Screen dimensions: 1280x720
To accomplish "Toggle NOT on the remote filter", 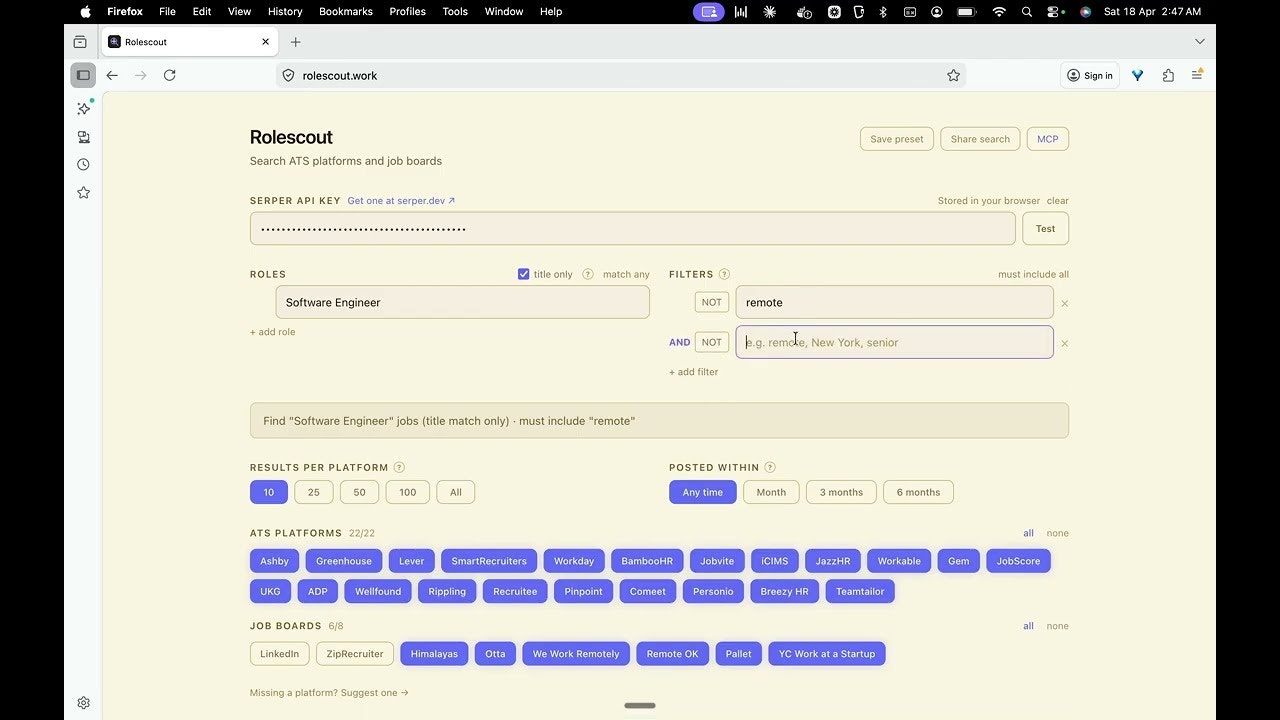I will (712, 302).
